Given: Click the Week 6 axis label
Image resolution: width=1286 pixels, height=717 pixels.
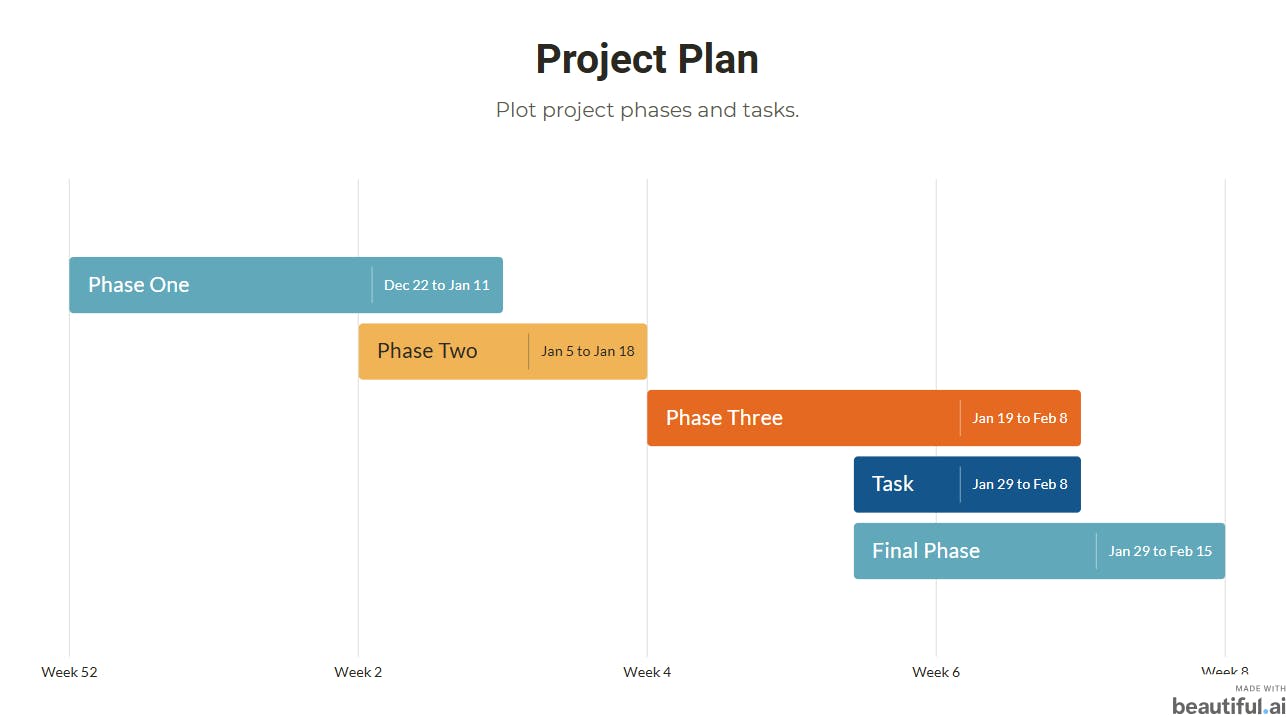Looking at the screenshot, I should tap(936, 672).
